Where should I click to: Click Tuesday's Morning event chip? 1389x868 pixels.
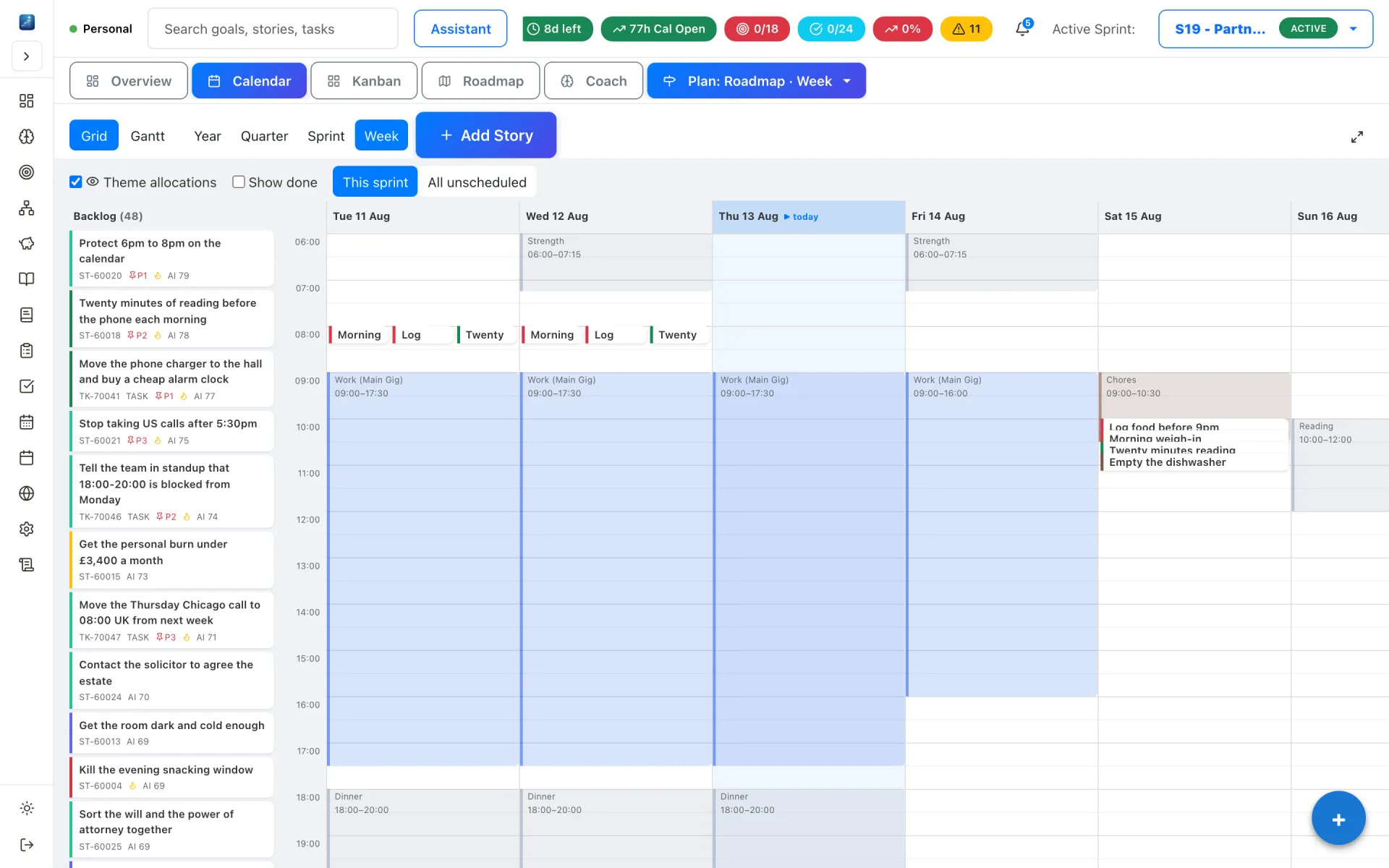[x=359, y=335]
